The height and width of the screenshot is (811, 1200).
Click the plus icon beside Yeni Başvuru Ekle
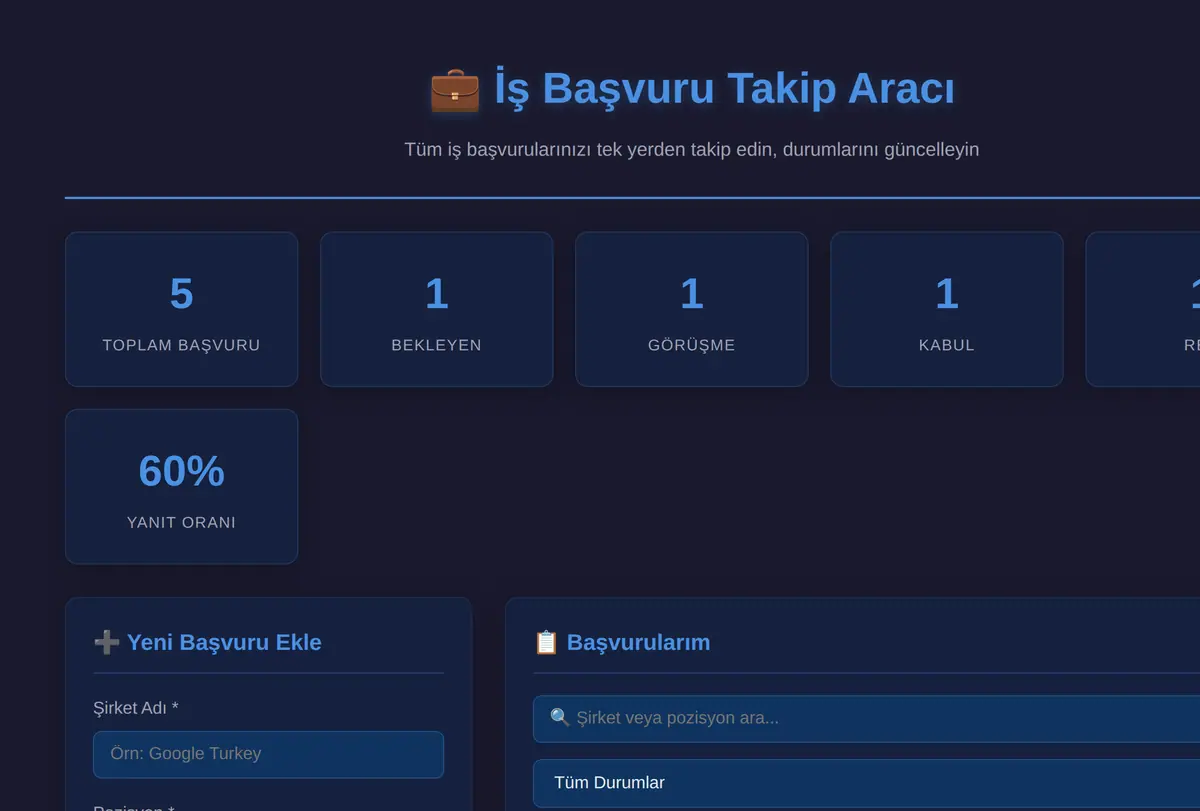(x=106, y=642)
